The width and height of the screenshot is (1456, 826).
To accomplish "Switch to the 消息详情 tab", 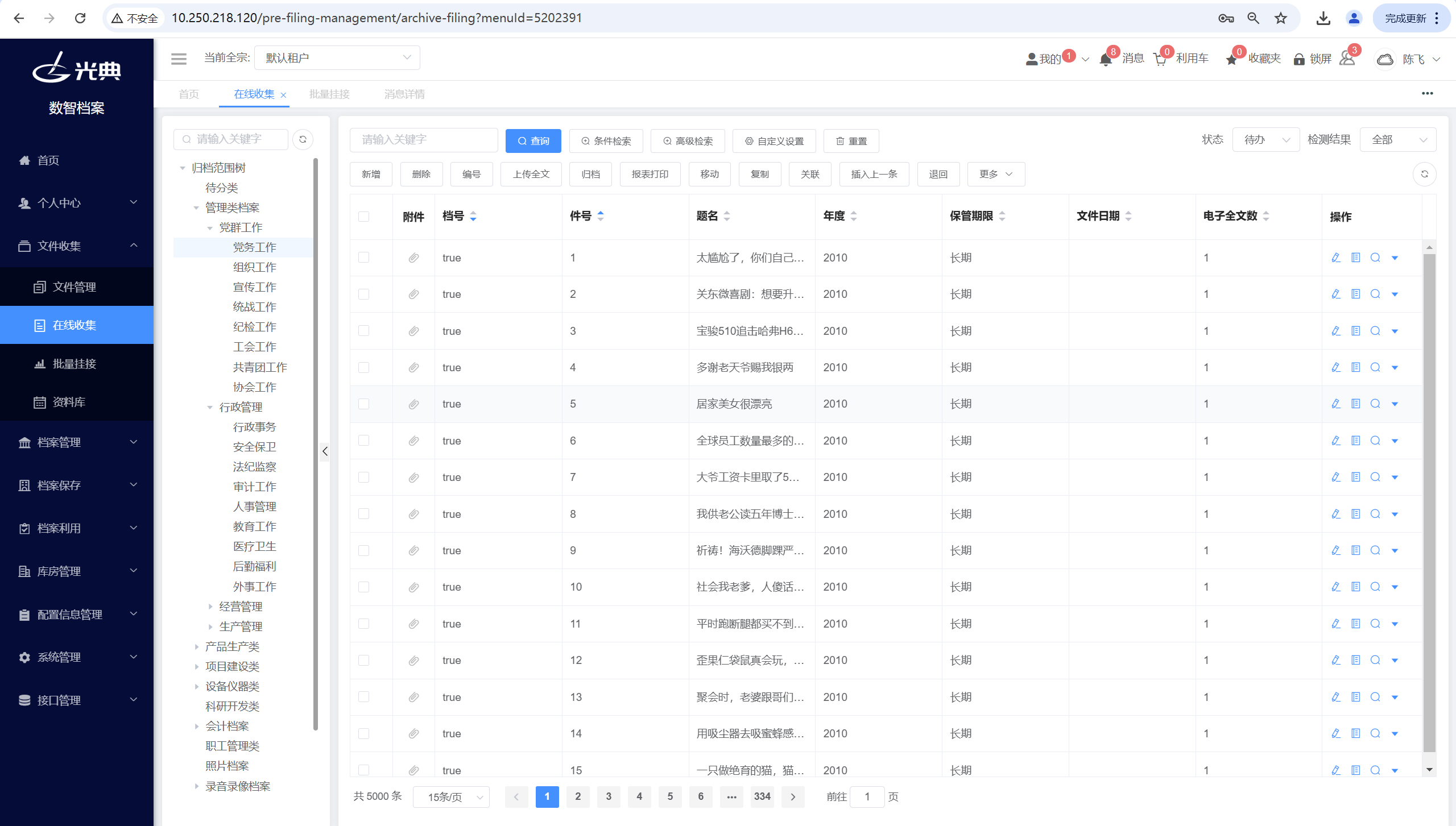I will [404, 94].
